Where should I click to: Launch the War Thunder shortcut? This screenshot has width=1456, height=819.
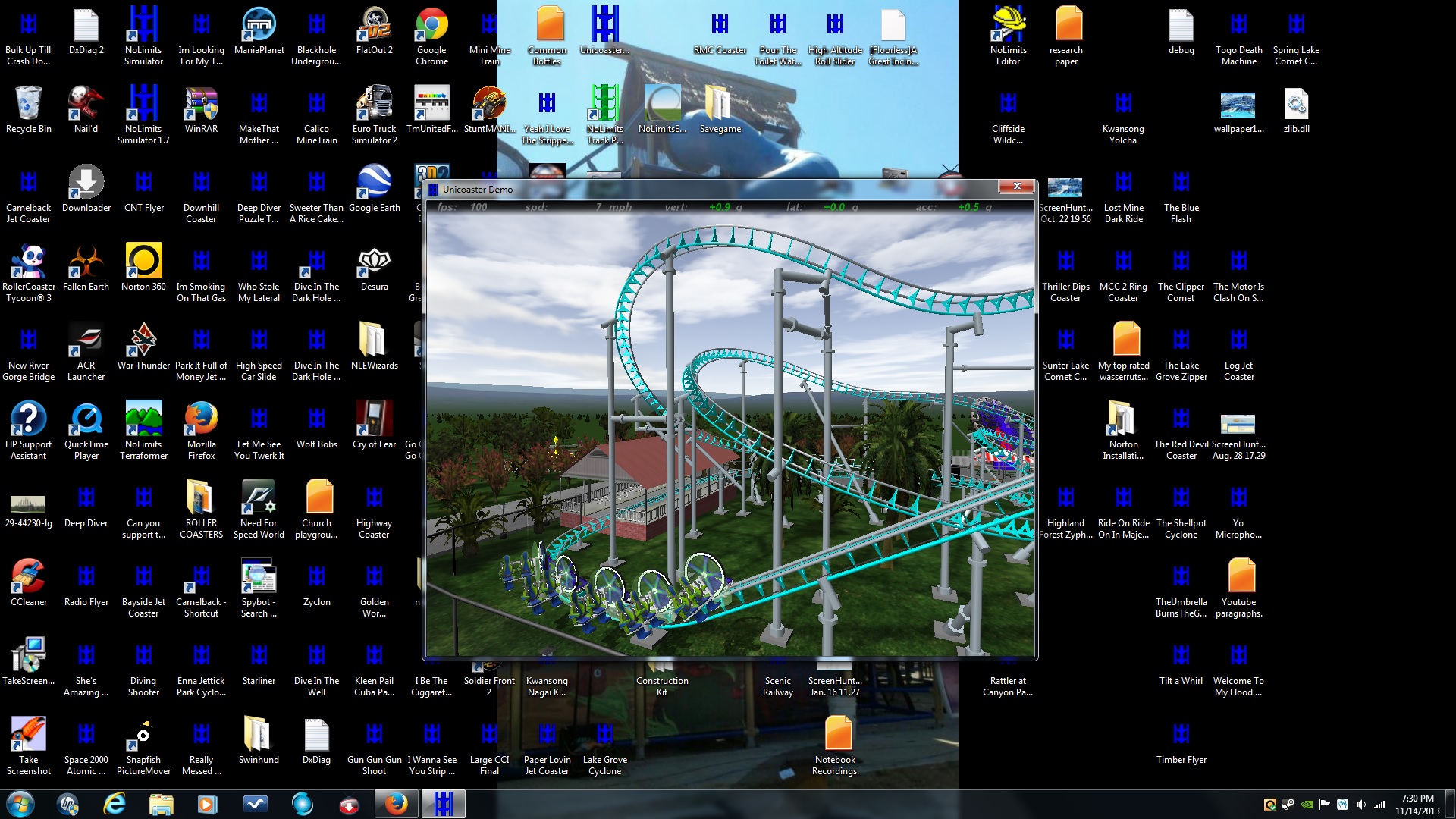(x=143, y=346)
